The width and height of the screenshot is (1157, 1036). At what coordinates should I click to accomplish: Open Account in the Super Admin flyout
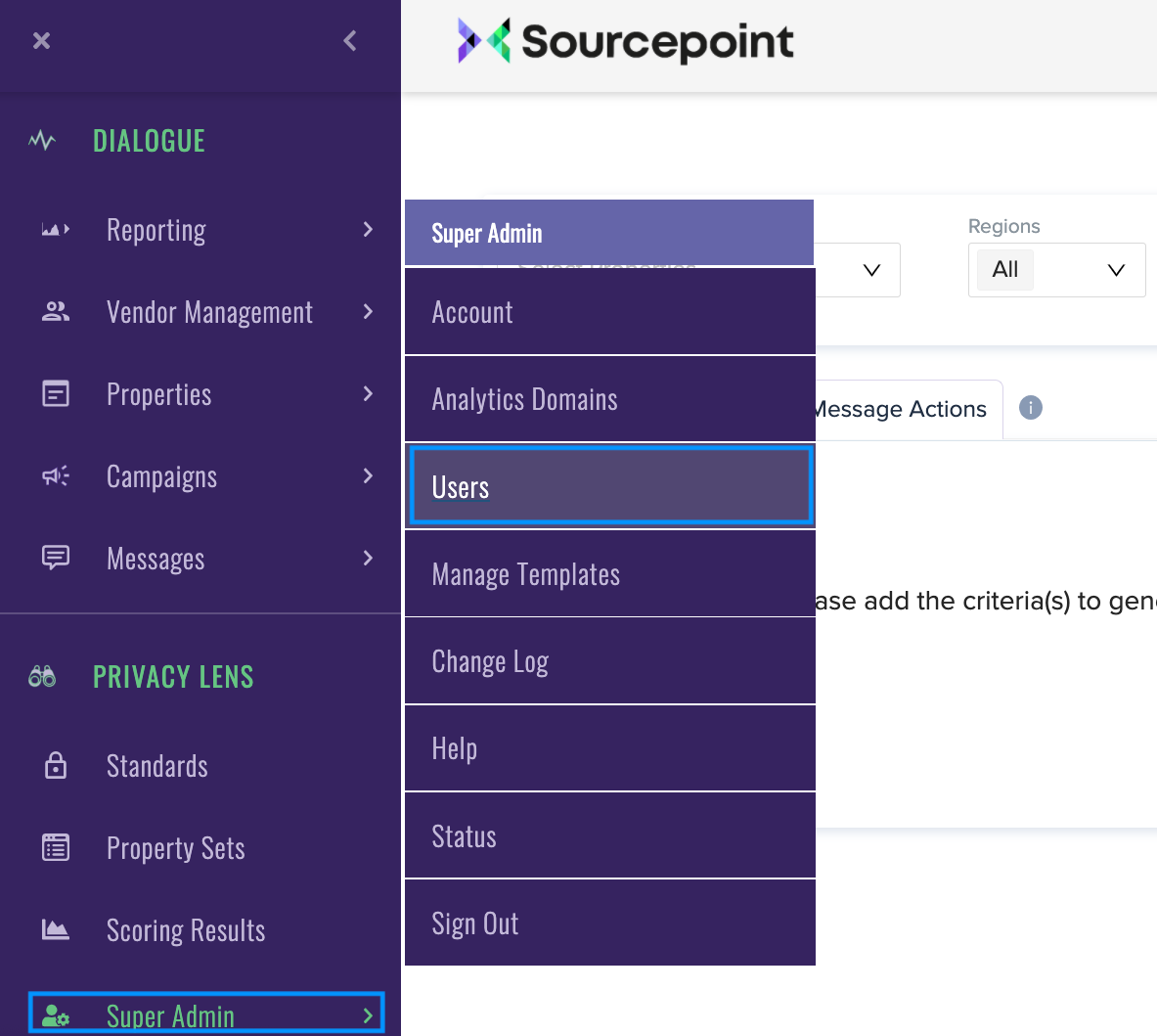610,312
